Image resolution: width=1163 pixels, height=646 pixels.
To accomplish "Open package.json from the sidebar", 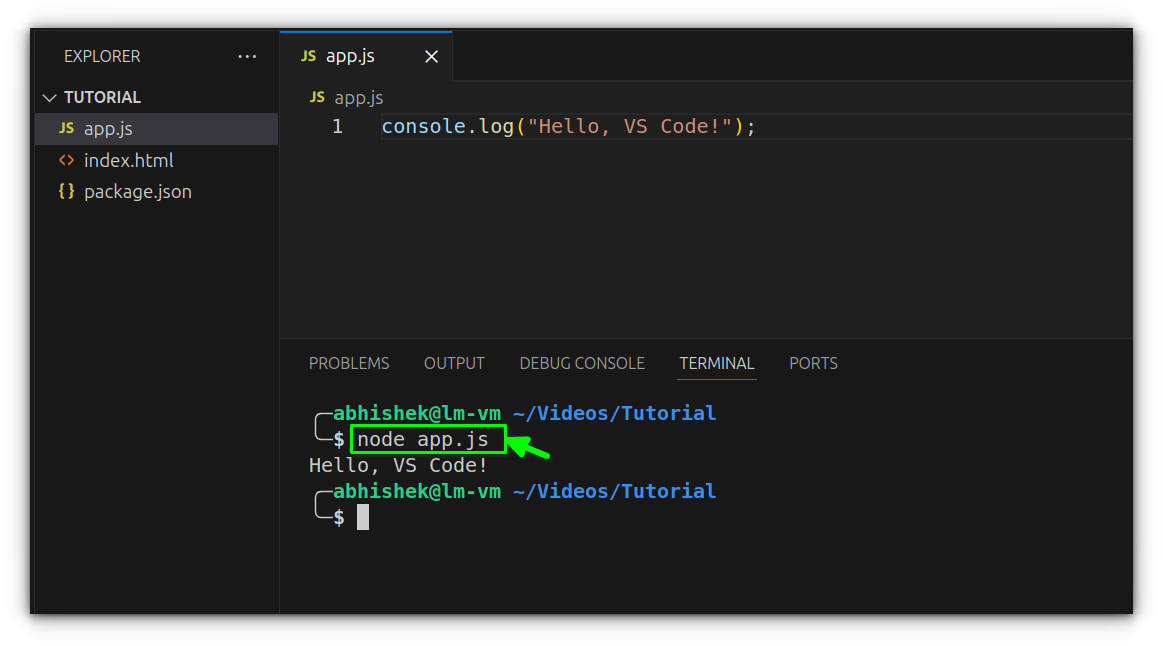I will tap(138, 191).
